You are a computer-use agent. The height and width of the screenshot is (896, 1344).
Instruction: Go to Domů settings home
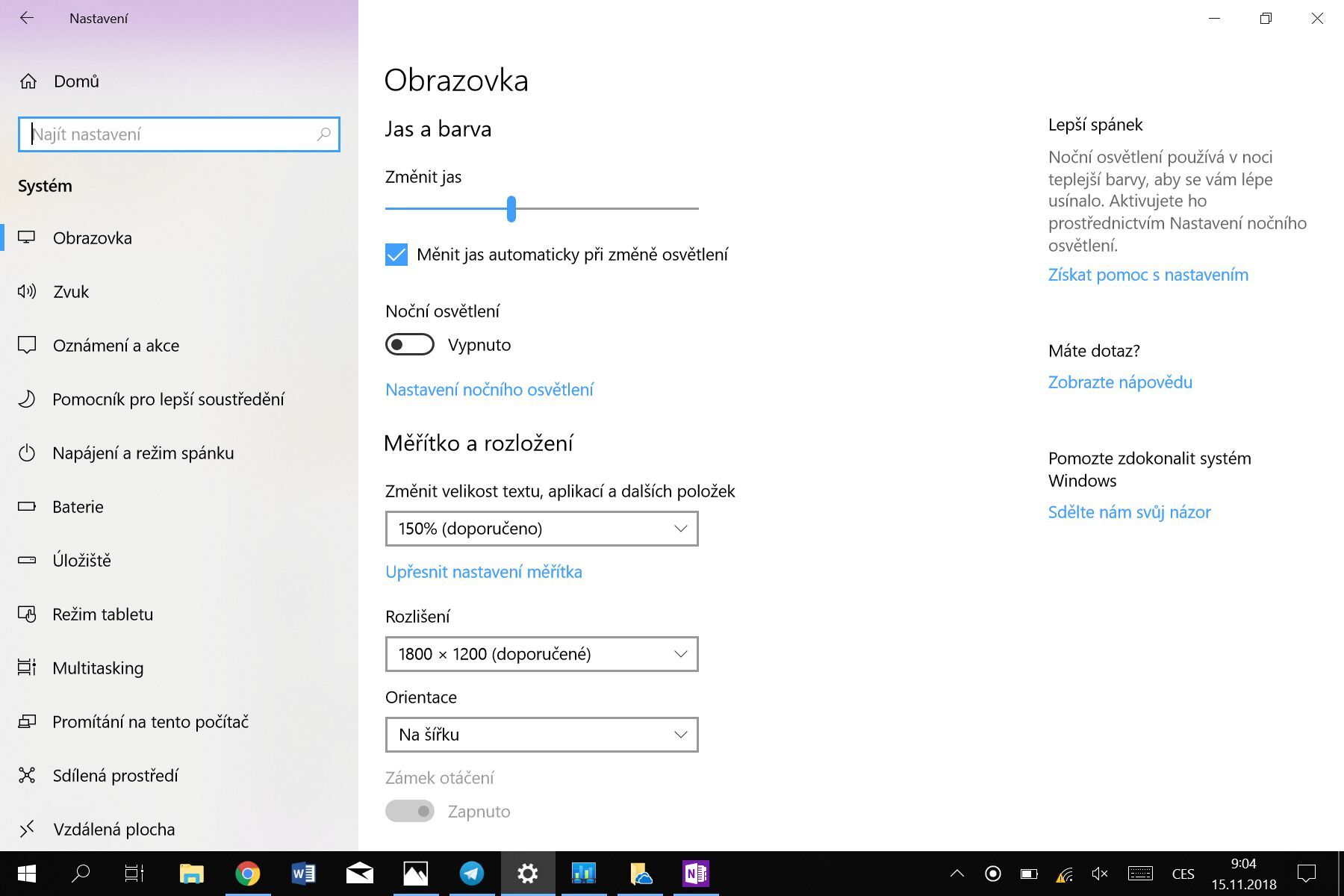[x=75, y=81]
